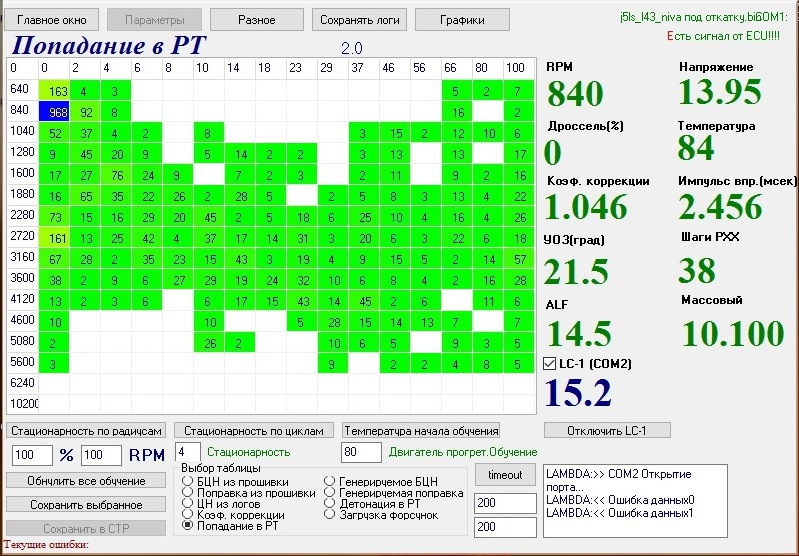Click Температура начала обучения button
This screenshot has width=799, height=556.
click(421, 431)
